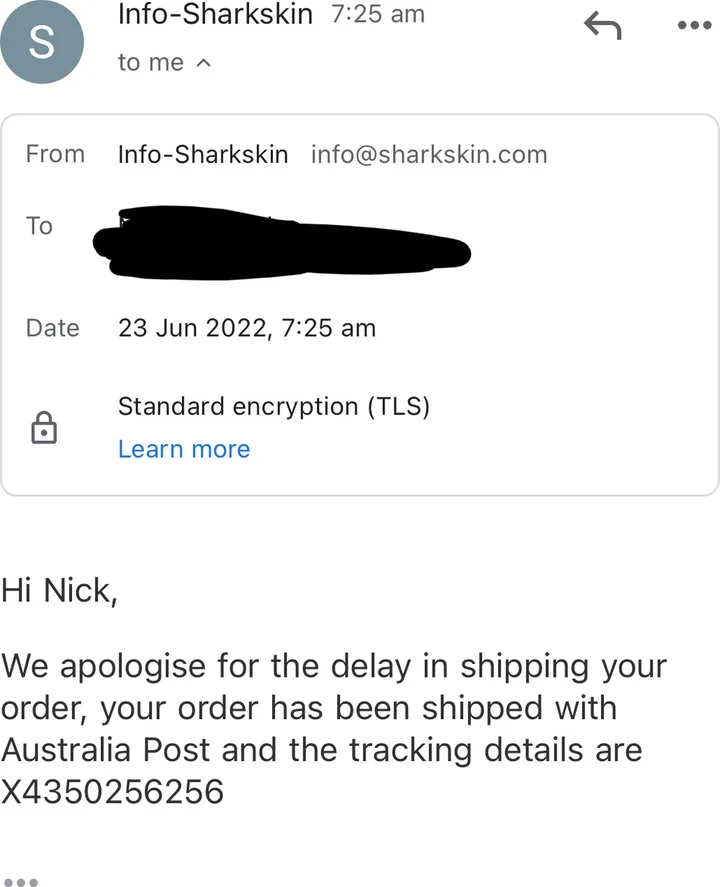Viewport: 720px width, 887px height.
Task: Tap the date '23 Jun 2022, 7:25 am'
Action: pyautogui.click(x=247, y=328)
